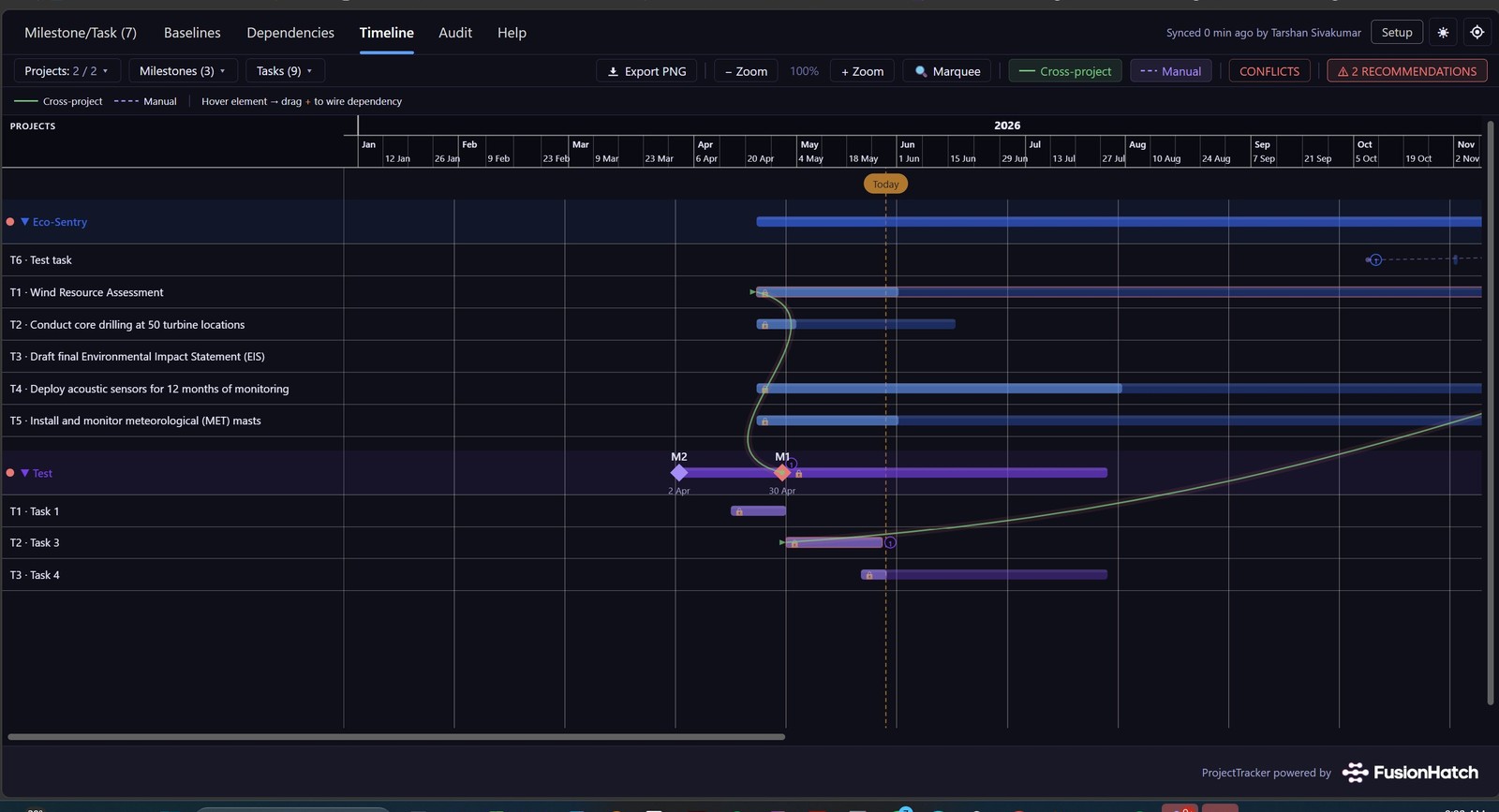Select row T2 · Task 3

pyautogui.click(x=172, y=543)
